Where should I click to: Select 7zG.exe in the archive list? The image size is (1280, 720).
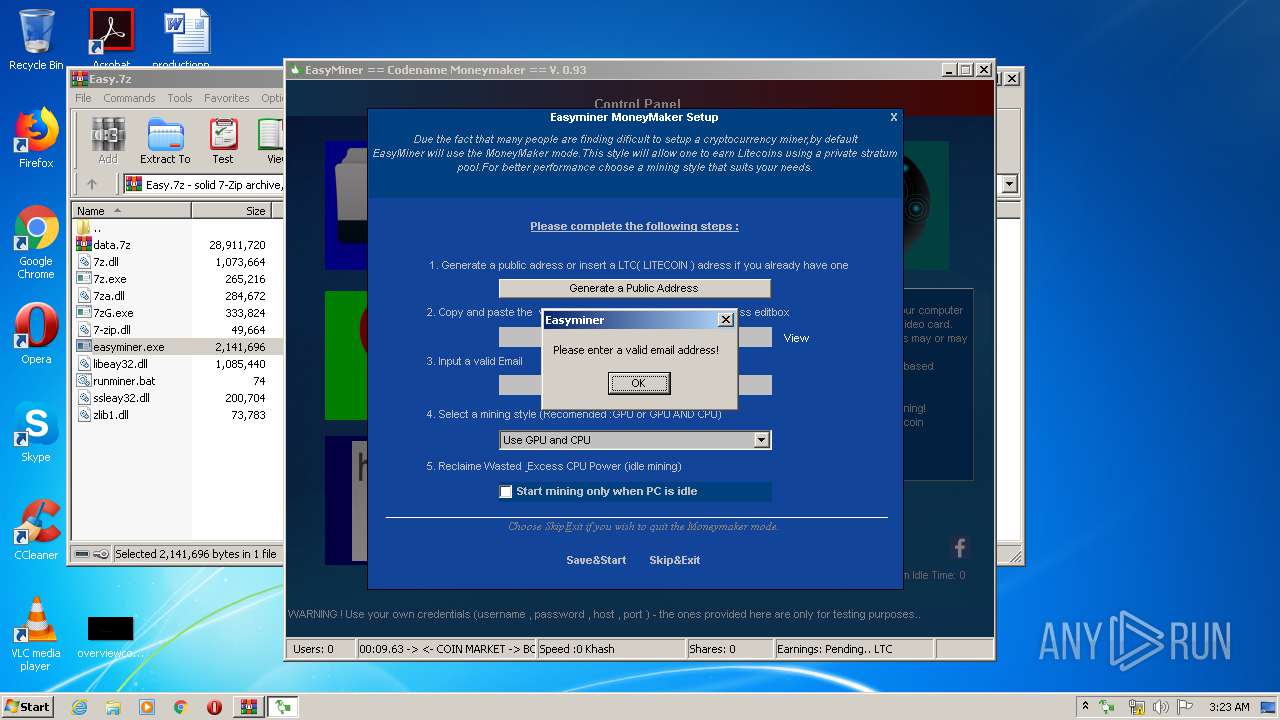[112, 313]
